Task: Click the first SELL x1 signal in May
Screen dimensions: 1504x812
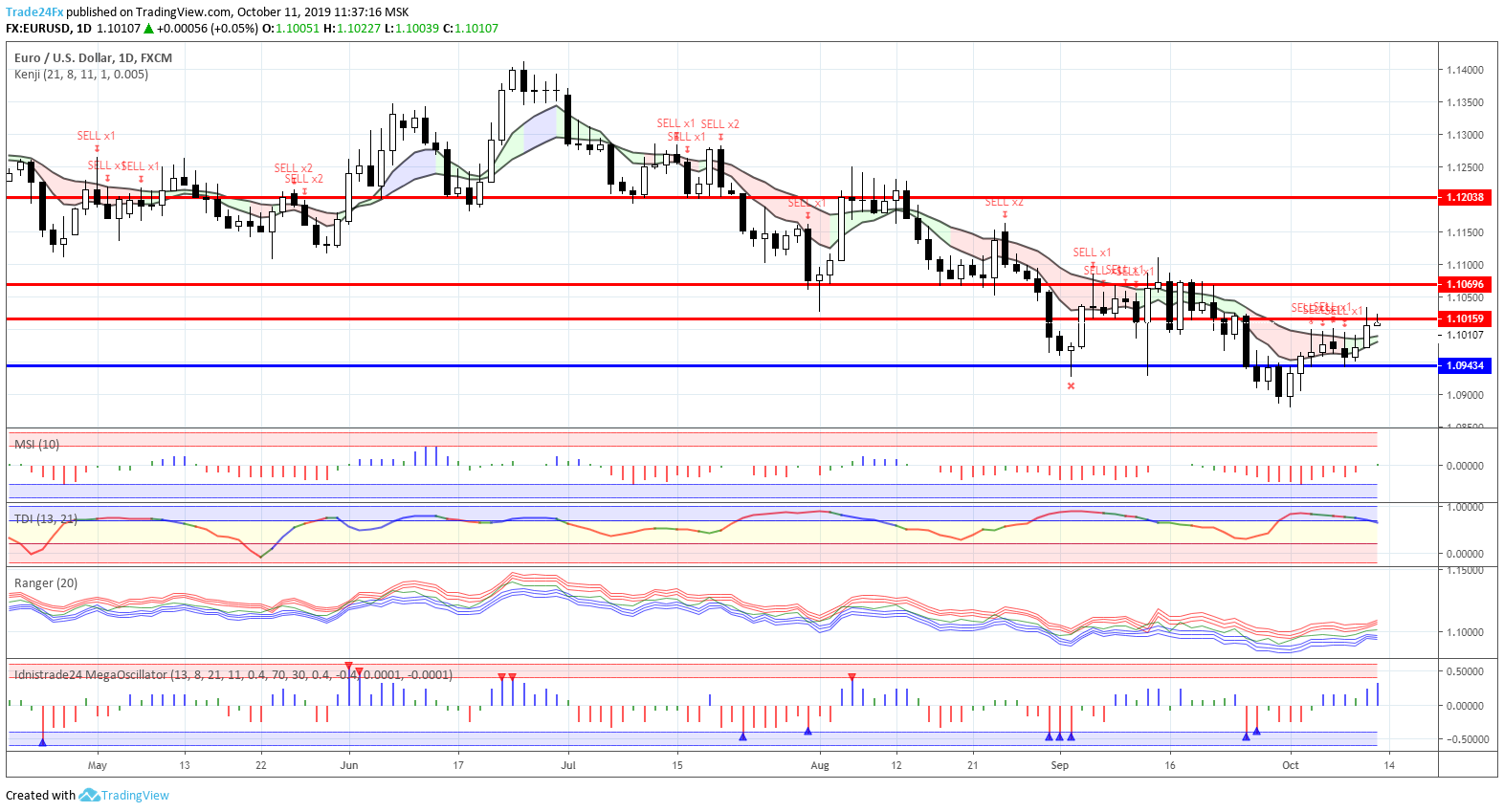Action: (x=96, y=136)
